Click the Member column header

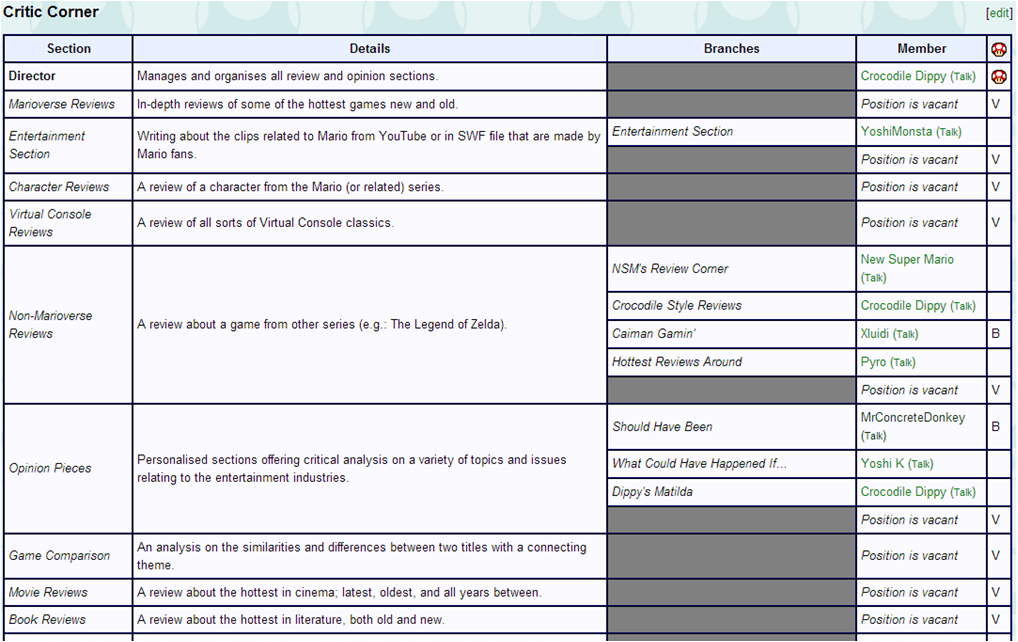coord(921,49)
